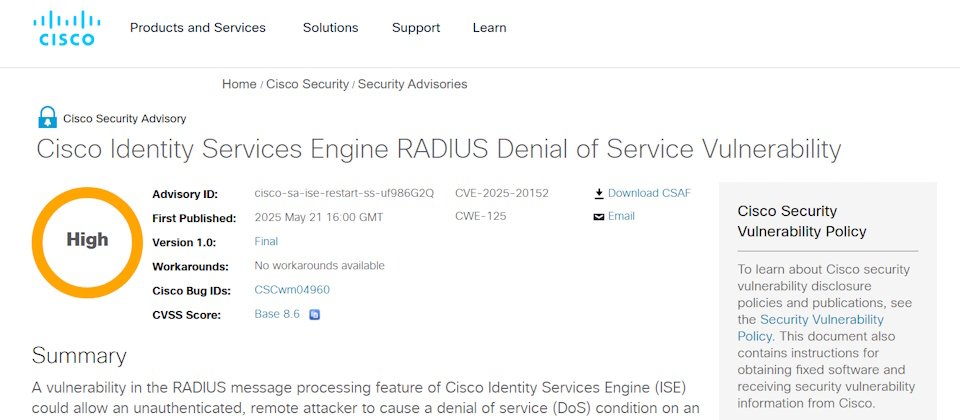Open the Security Vulnerability Policy link
The image size is (960, 420).
pyautogui.click(x=811, y=328)
